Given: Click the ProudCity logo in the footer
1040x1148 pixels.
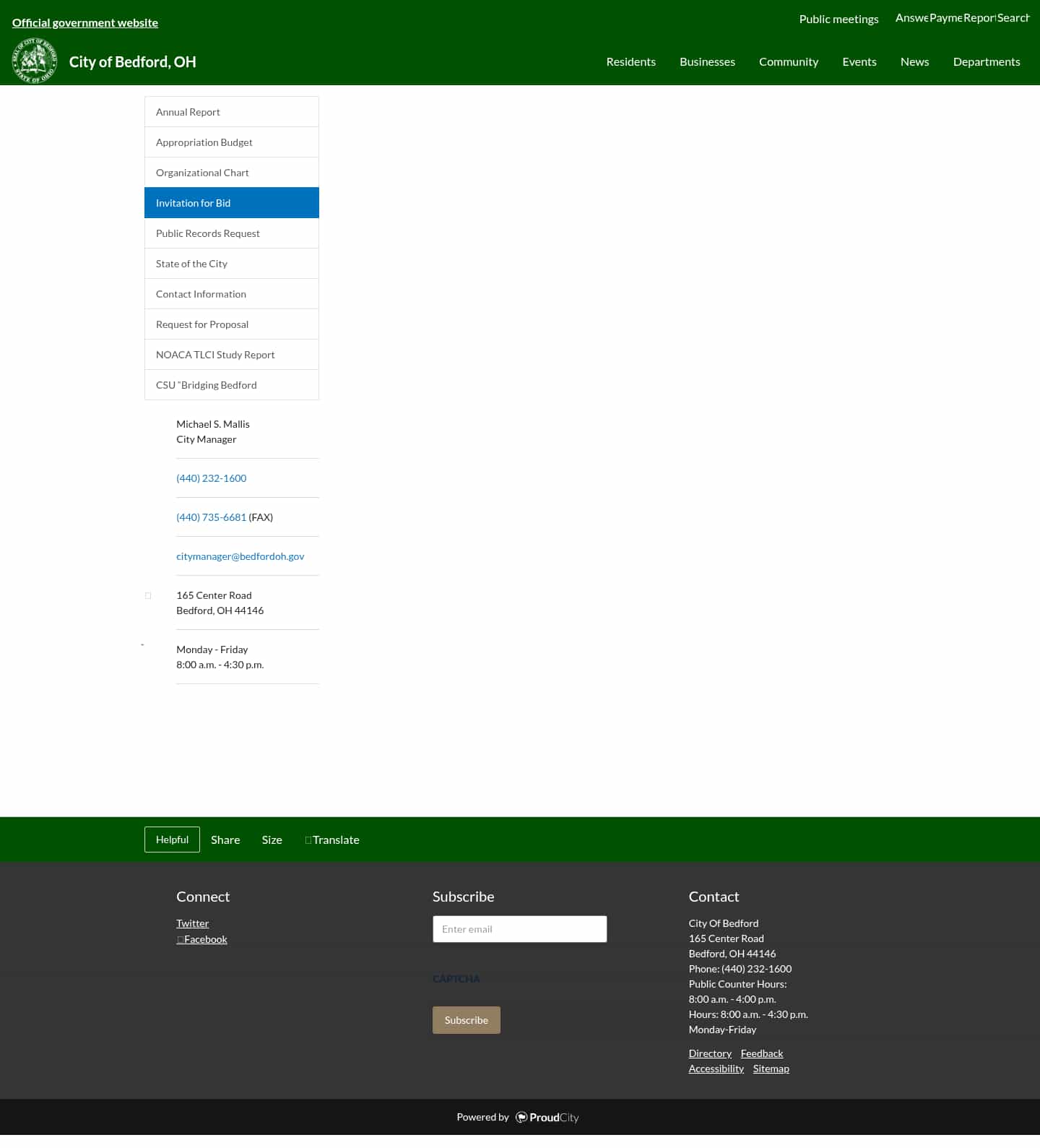Looking at the screenshot, I should [547, 1117].
